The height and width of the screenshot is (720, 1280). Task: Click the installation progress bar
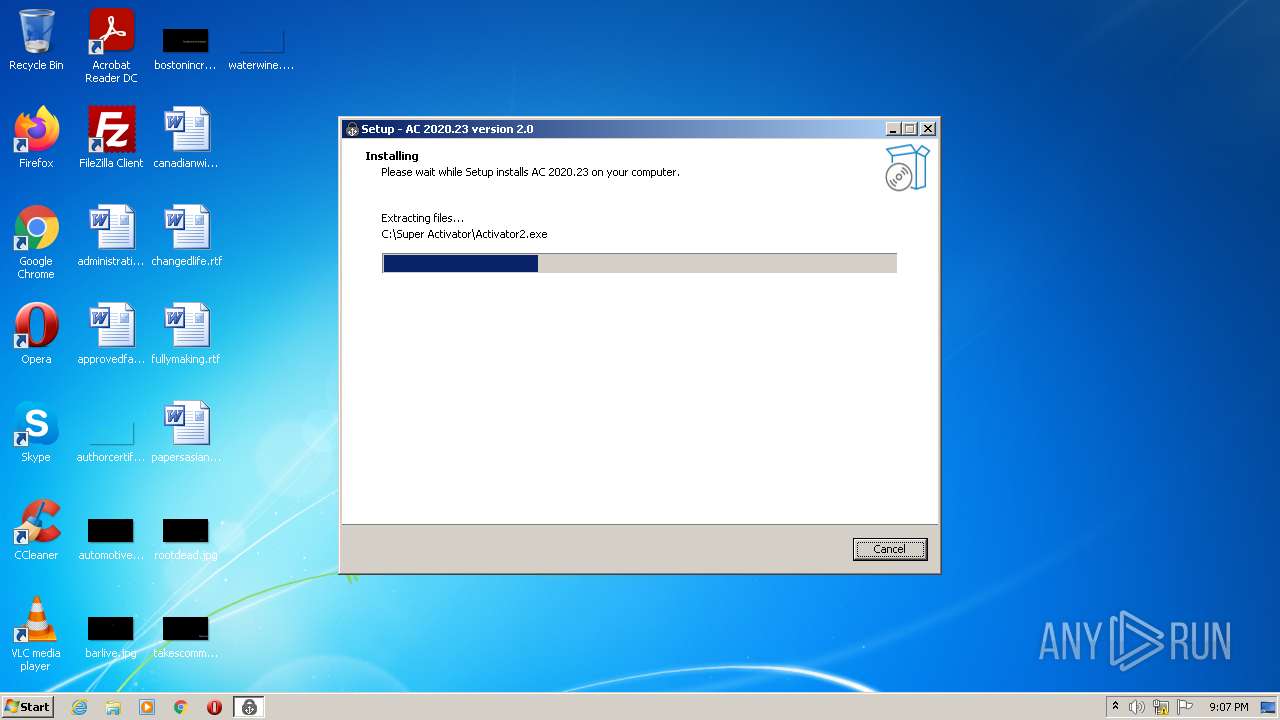(x=639, y=263)
